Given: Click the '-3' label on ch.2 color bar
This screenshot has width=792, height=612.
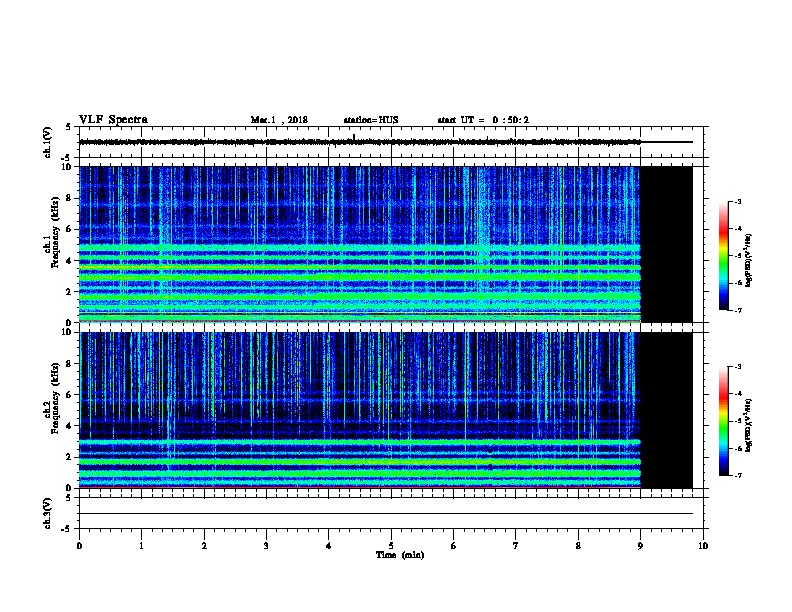Looking at the screenshot, I should (x=738, y=367).
